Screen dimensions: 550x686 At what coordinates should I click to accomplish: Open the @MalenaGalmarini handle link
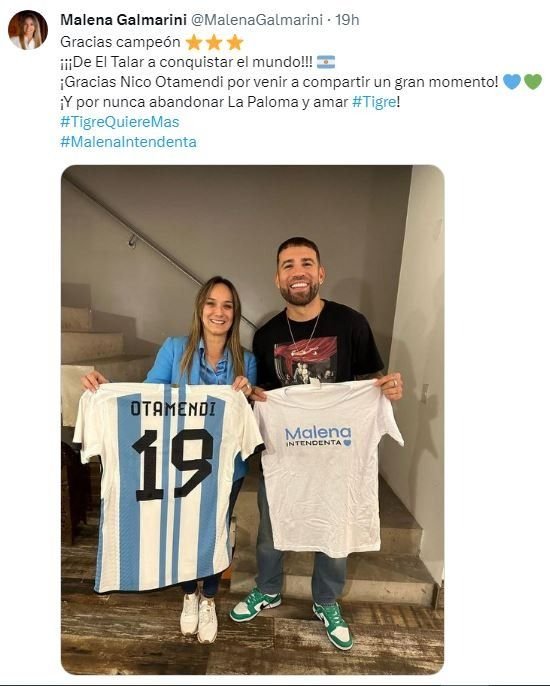(257, 20)
